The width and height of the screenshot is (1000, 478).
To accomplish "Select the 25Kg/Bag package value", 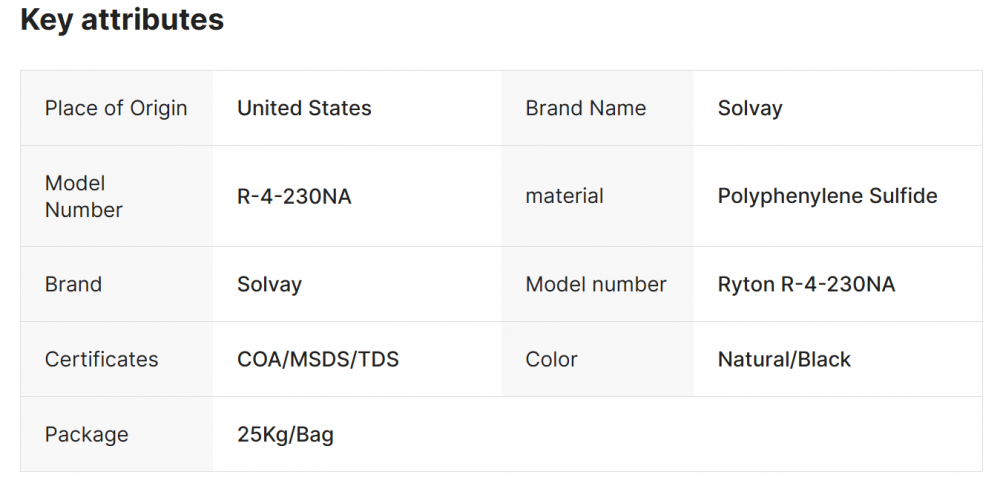I will coord(285,434).
